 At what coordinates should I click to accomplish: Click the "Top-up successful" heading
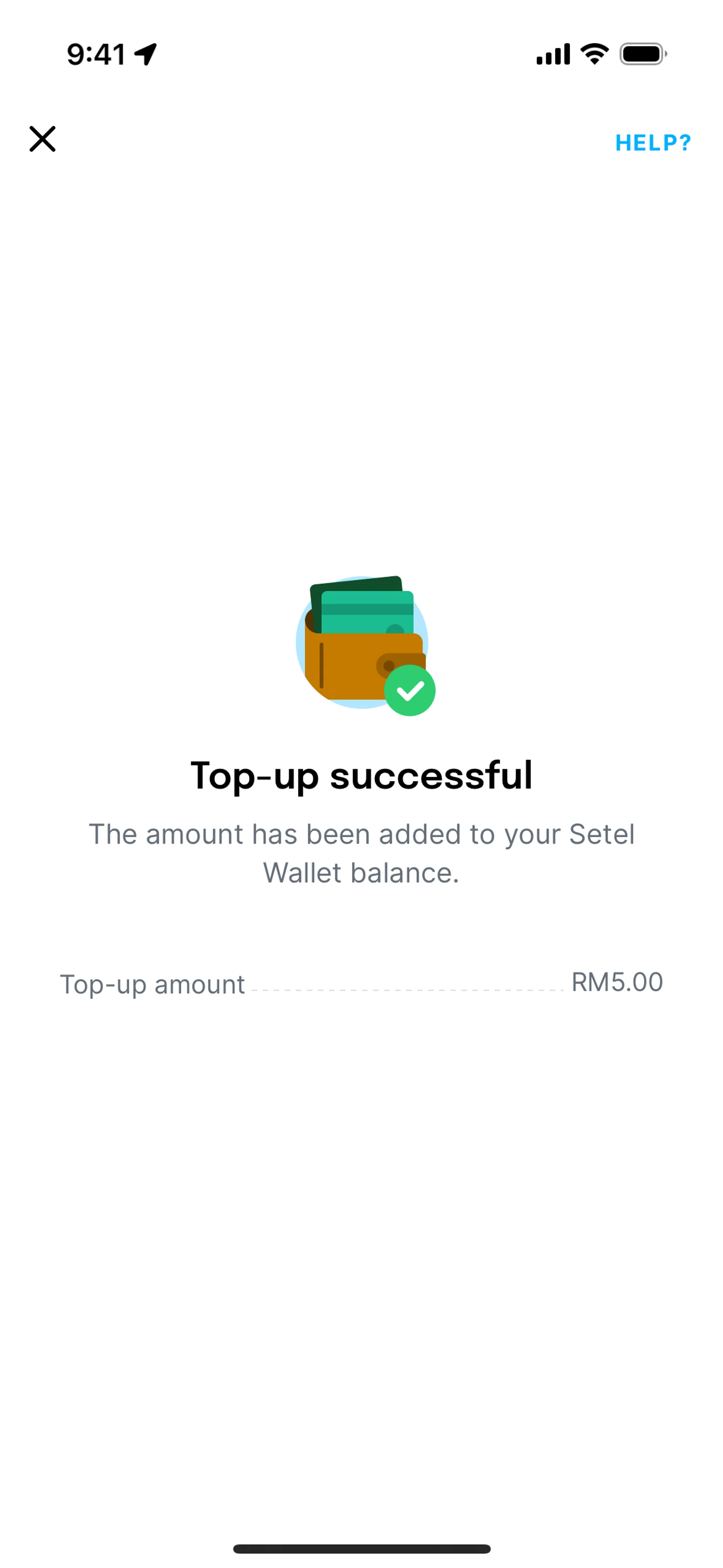tap(361, 775)
